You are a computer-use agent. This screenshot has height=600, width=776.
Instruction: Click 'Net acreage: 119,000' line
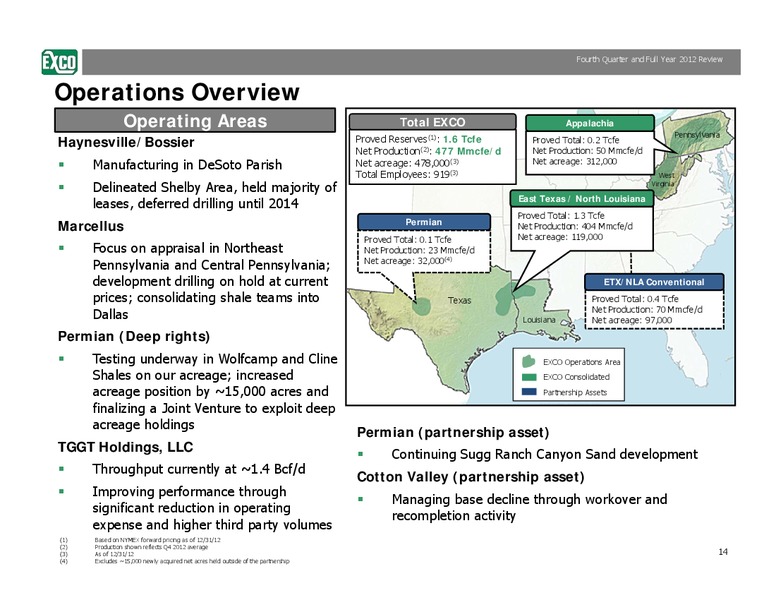click(560, 237)
